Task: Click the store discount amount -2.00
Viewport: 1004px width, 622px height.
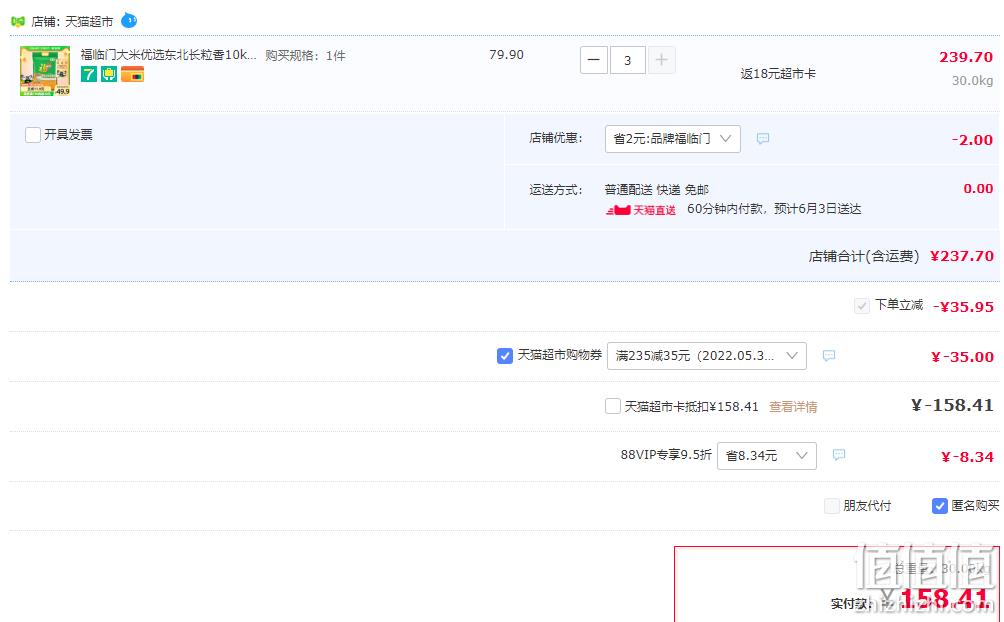Action: (x=972, y=140)
